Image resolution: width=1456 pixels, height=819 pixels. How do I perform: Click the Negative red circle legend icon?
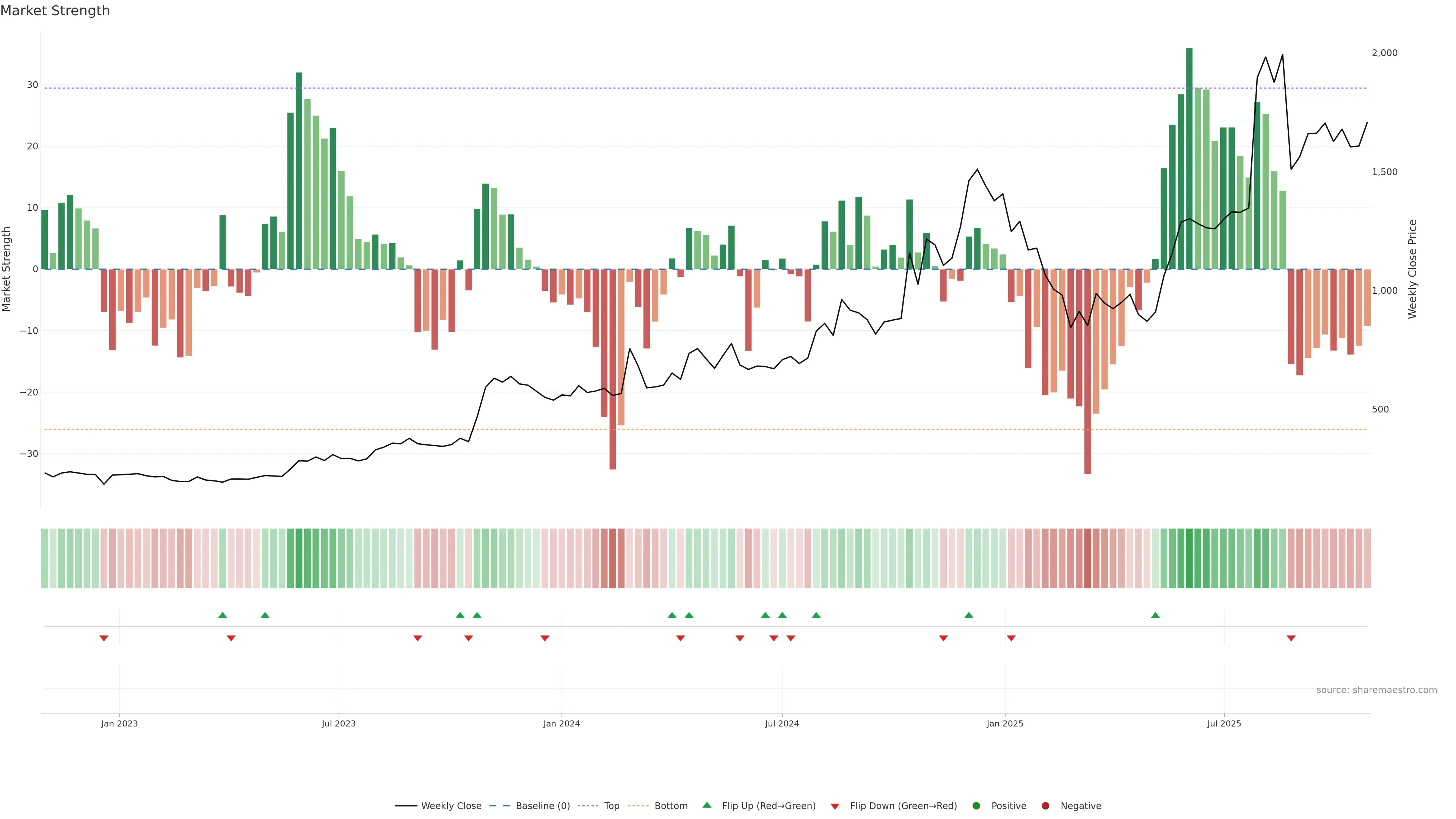pyautogui.click(x=1045, y=806)
